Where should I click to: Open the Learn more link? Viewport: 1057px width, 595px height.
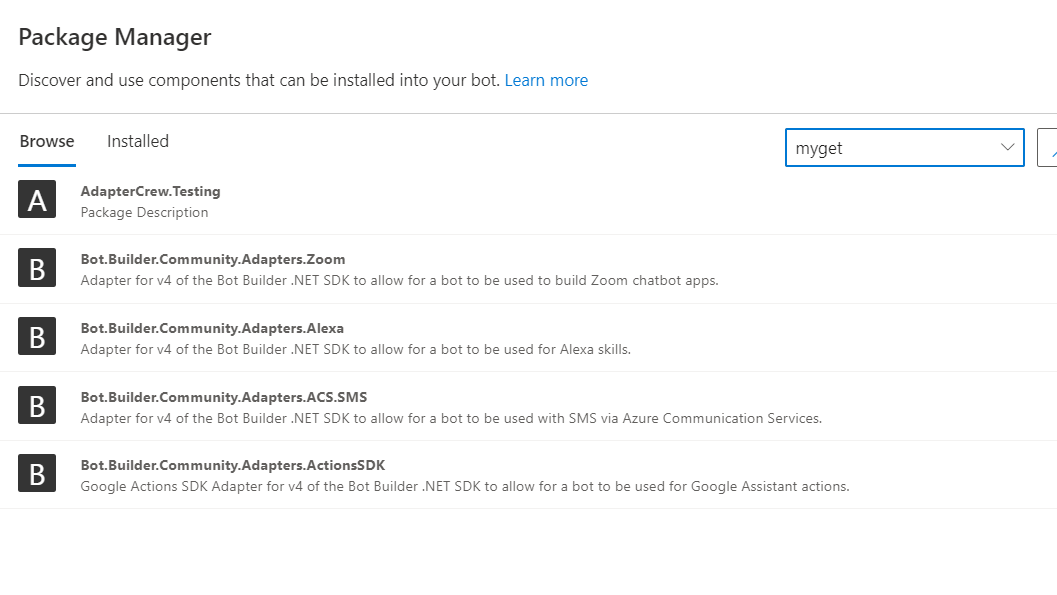click(546, 80)
